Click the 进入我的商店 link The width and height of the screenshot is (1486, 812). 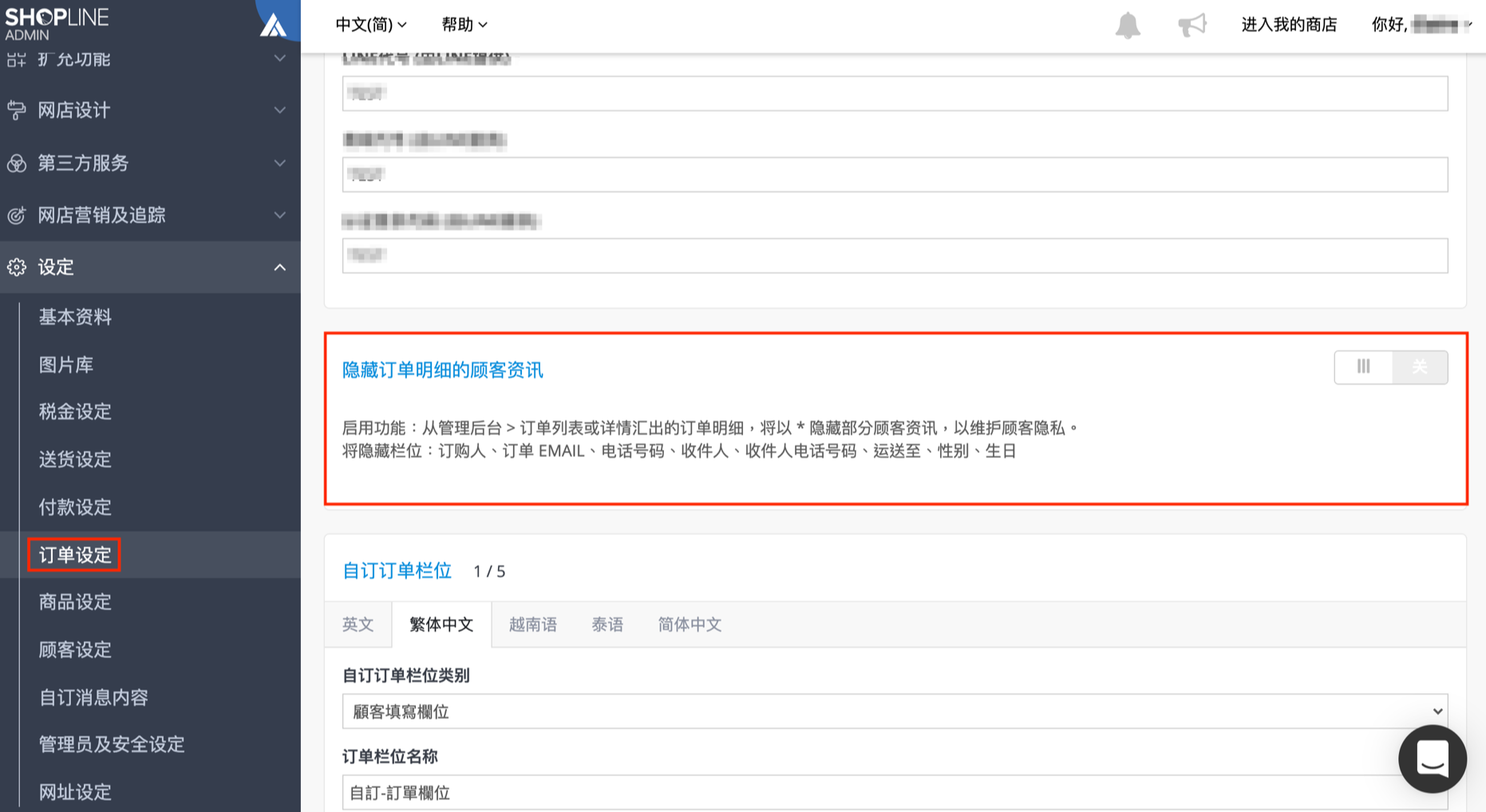(1289, 25)
